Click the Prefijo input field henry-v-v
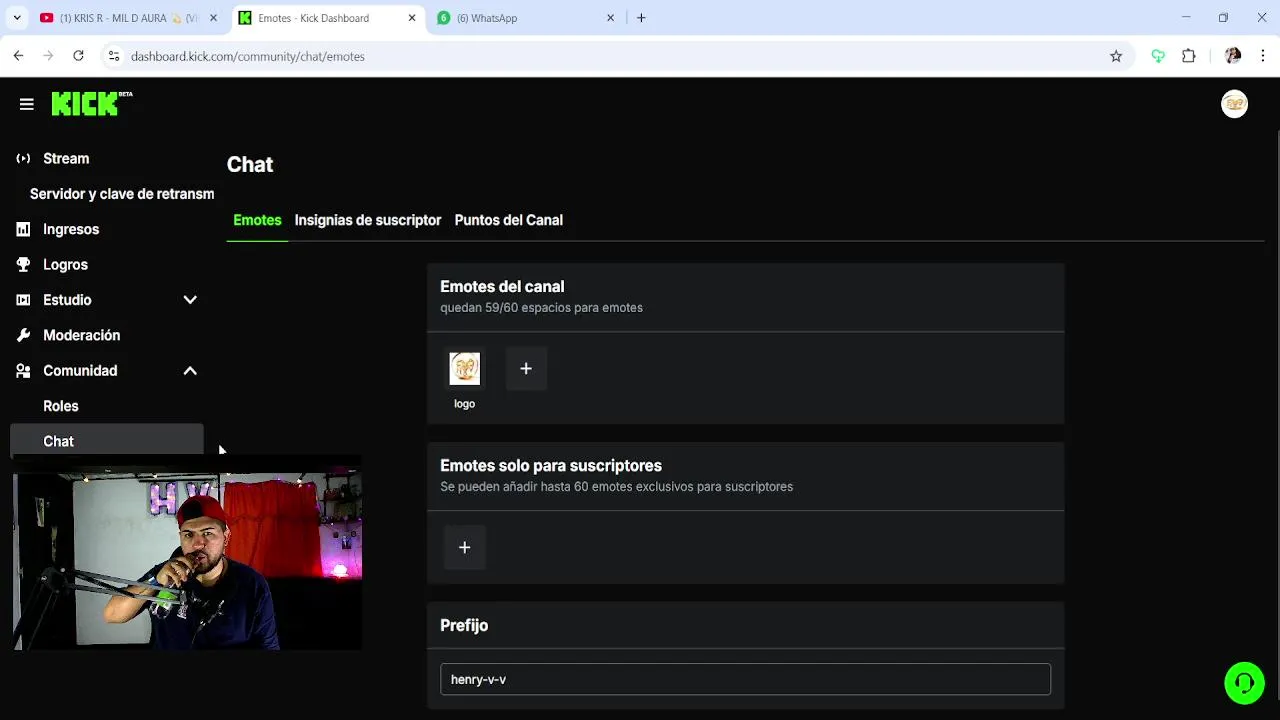 tap(745, 679)
